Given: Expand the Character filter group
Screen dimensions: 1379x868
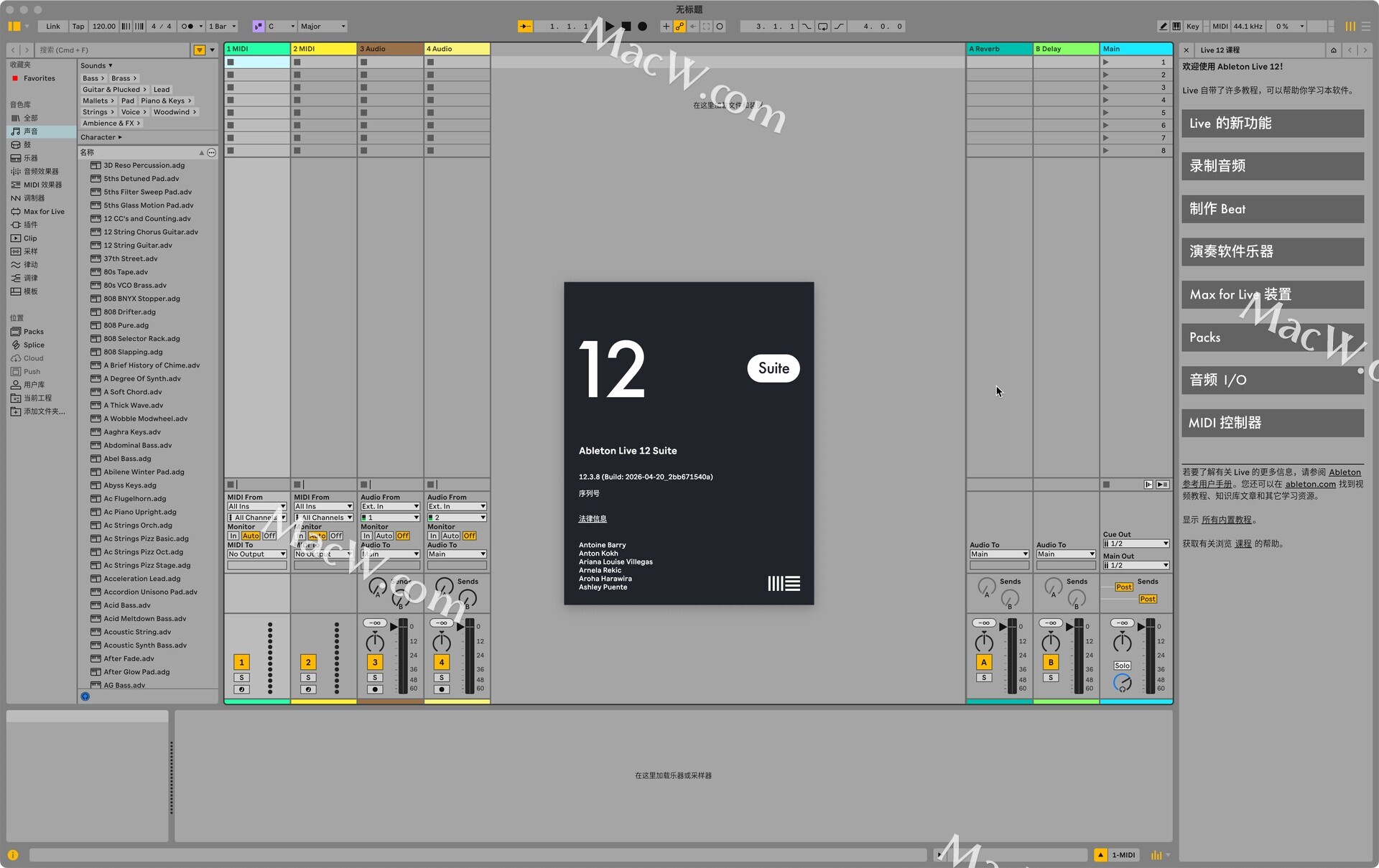Looking at the screenshot, I should click(101, 137).
